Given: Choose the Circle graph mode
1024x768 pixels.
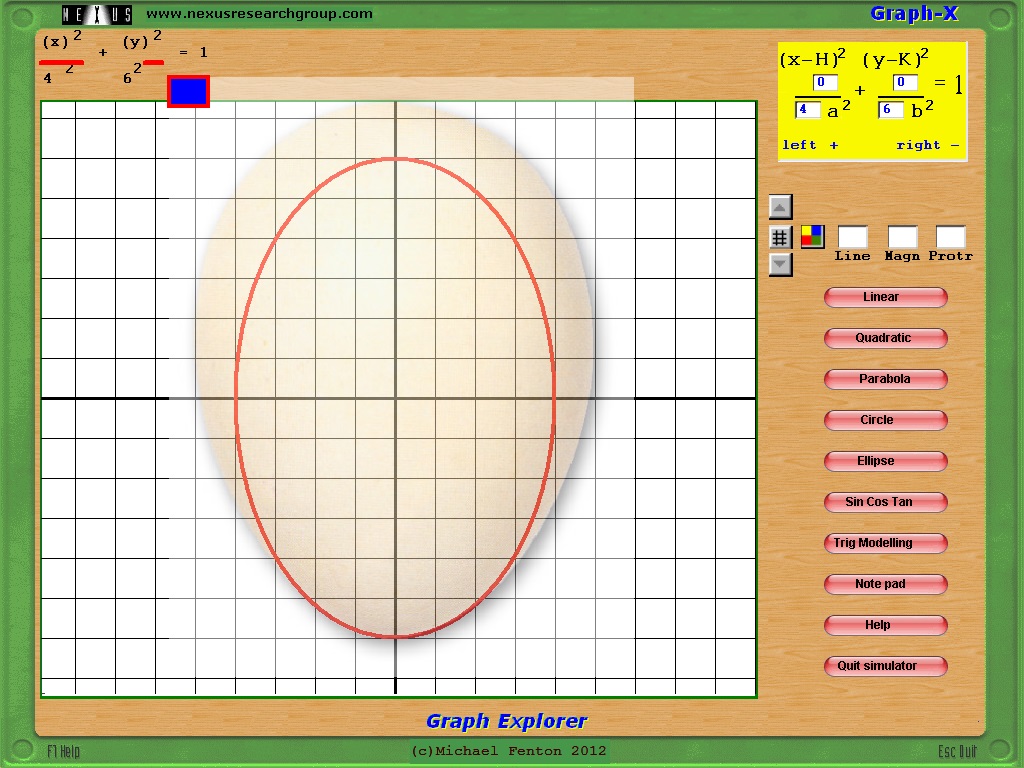Looking at the screenshot, I should coord(885,420).
